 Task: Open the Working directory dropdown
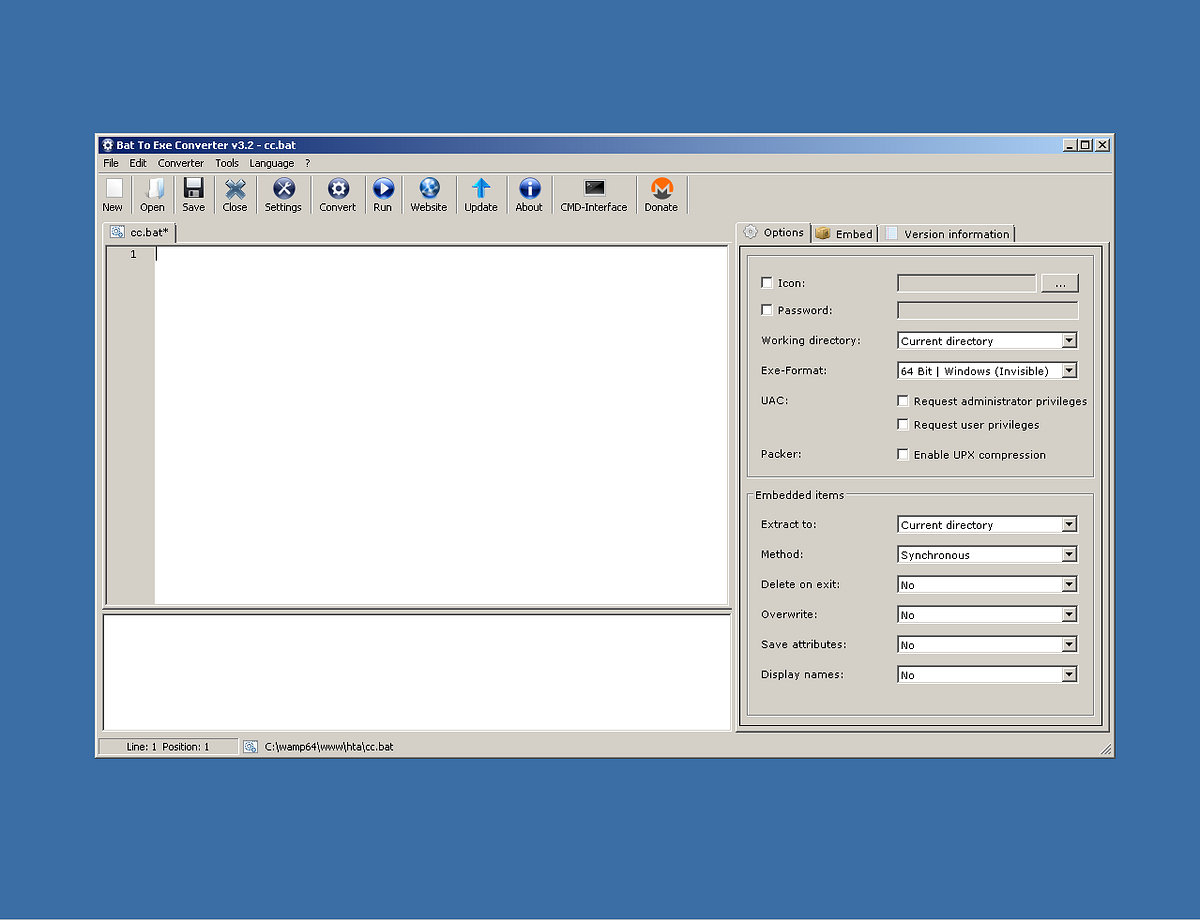point(1071,340)
